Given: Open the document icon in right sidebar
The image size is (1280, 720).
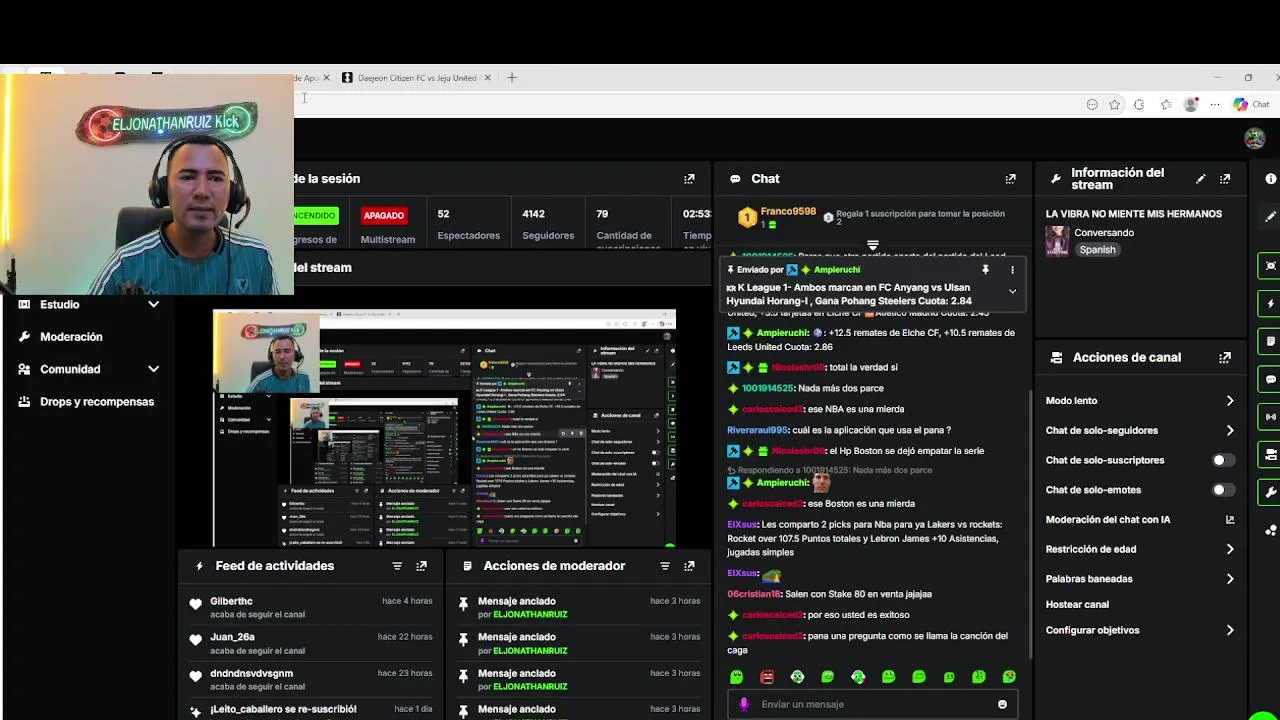Looking at the screenshot, I should coord(1271,341).
